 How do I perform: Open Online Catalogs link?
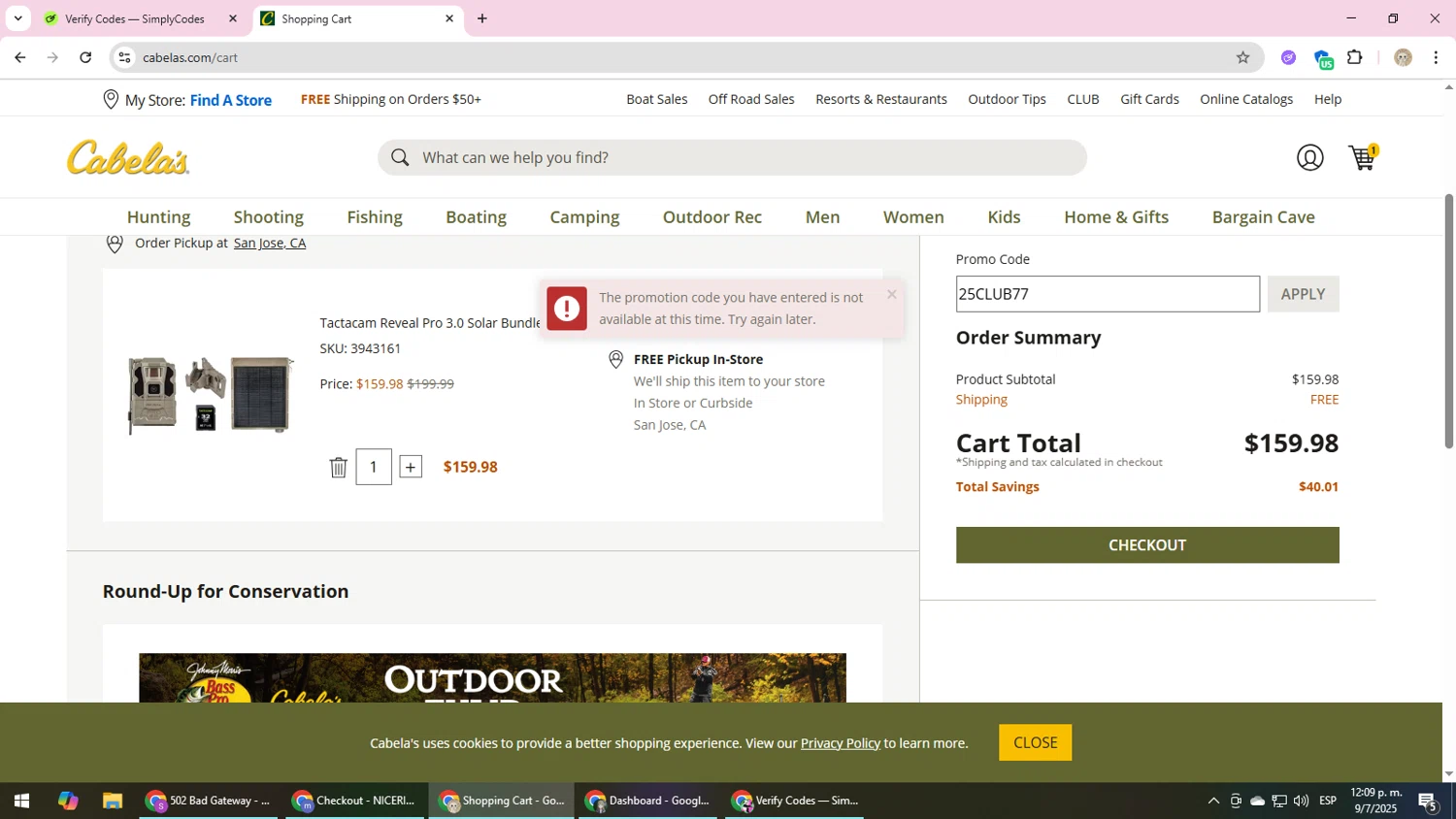pos(1246,99)
